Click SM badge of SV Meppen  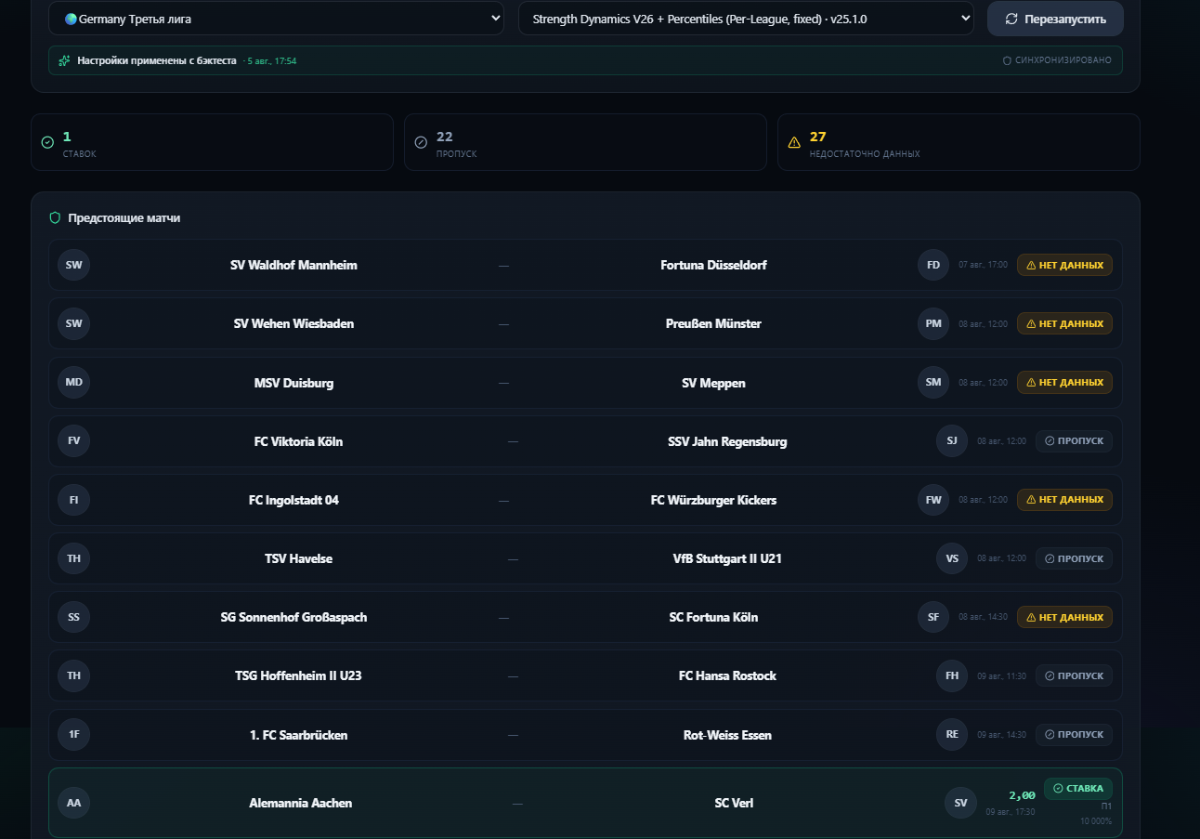pyautogui.click(x=933, y=382)
